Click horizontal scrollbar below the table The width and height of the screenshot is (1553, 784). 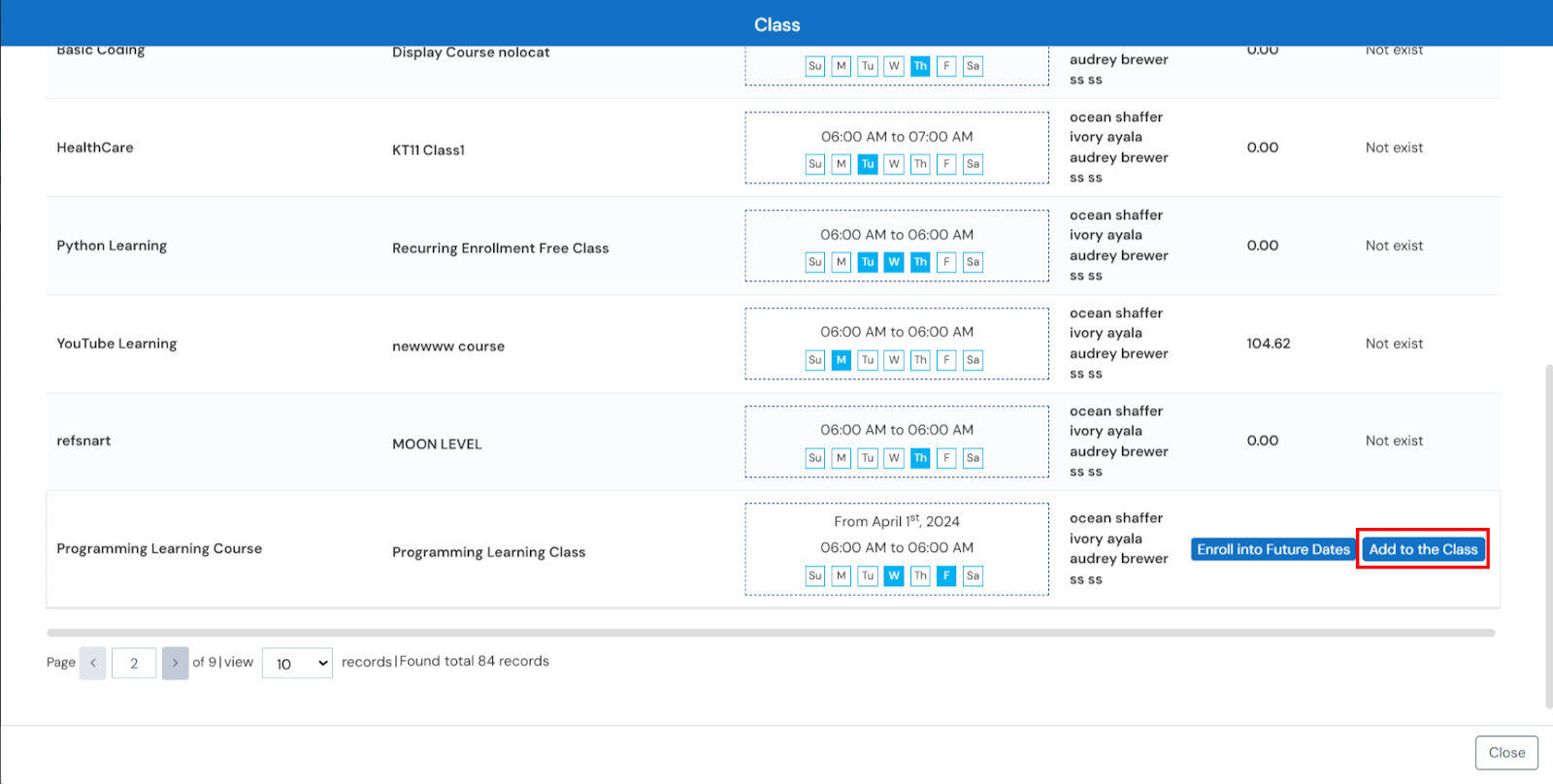[771, 633]
